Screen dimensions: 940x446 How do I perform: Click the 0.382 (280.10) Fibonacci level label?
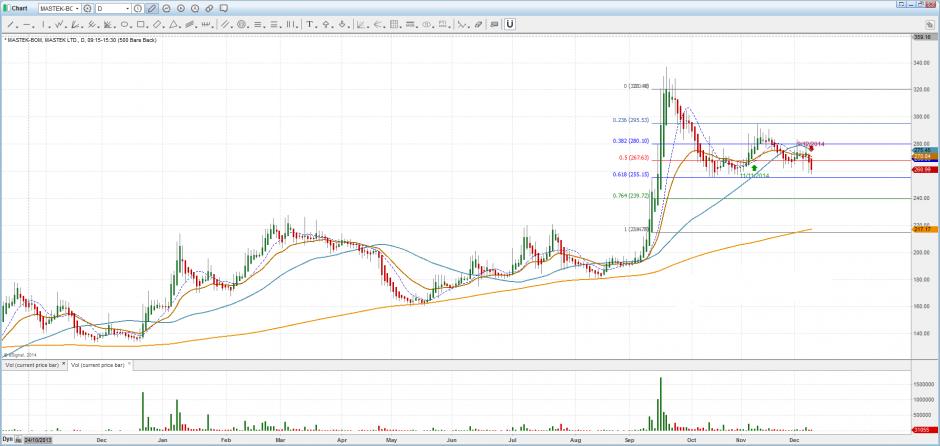pyautogui.click(x=631, y=141)
